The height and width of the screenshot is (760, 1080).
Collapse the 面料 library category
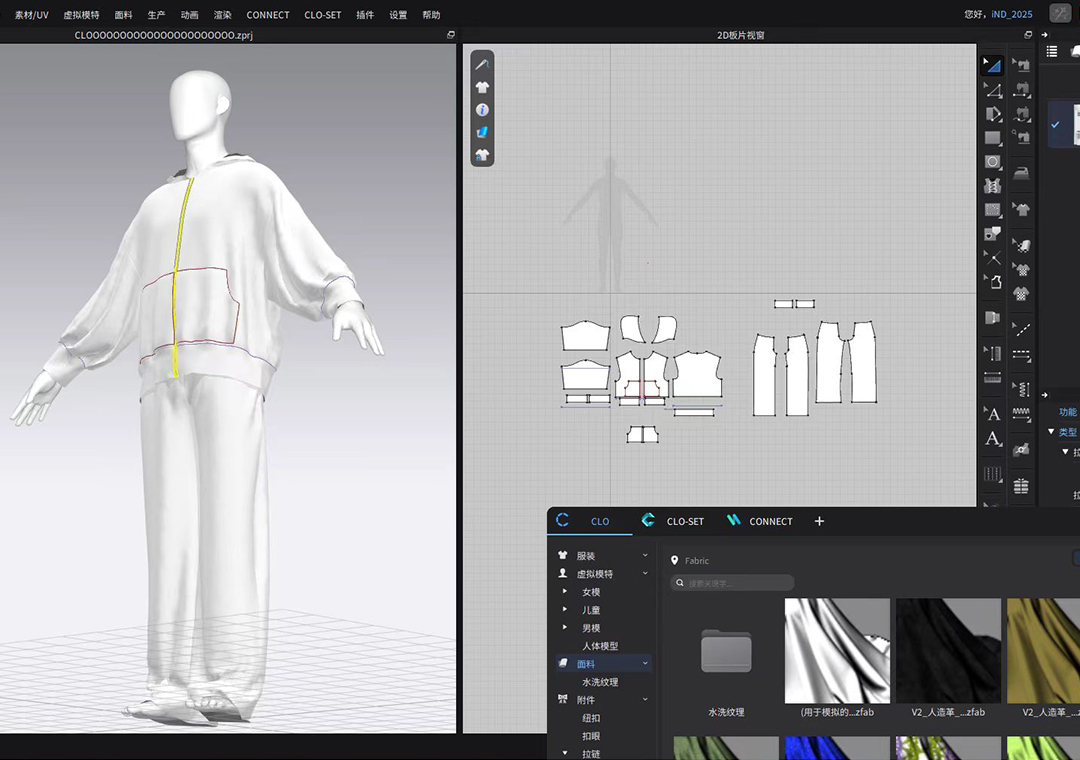645,664
